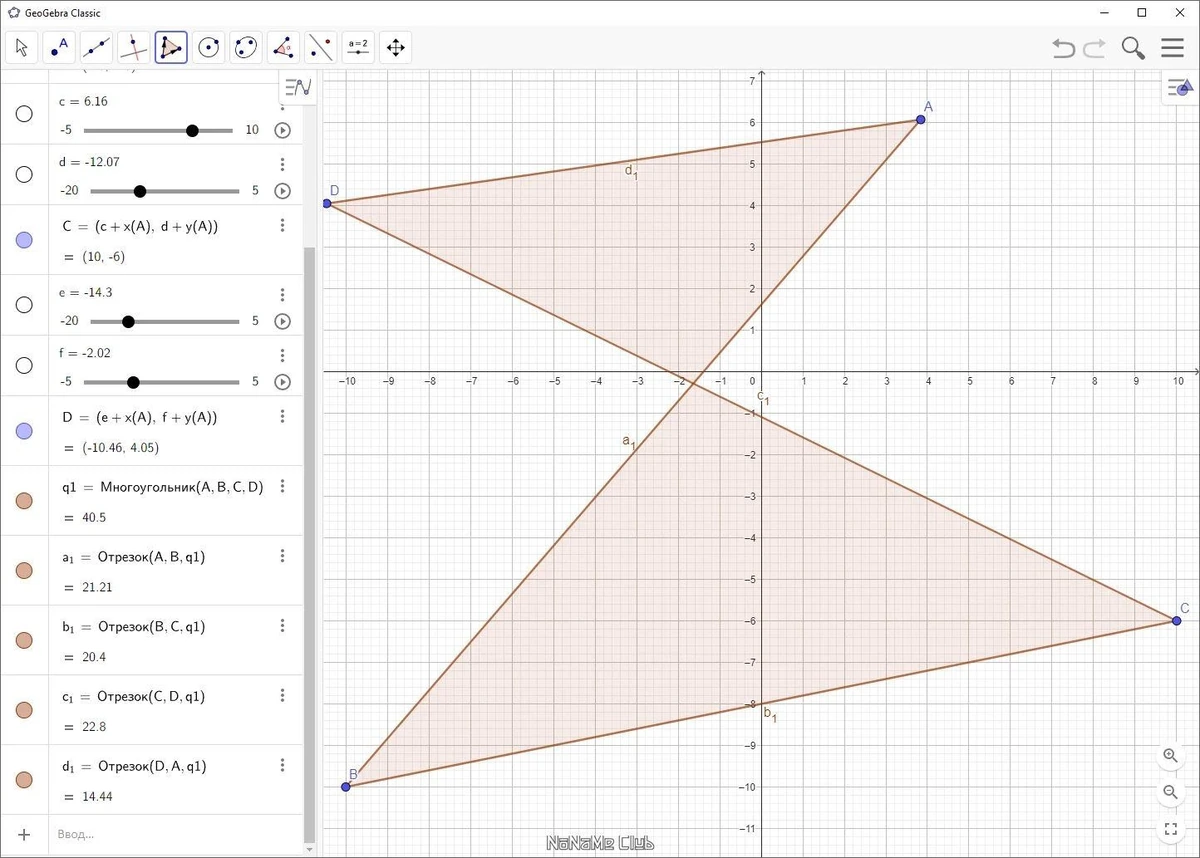
Task: Select point D on the graph
Action: coord(327,204)
